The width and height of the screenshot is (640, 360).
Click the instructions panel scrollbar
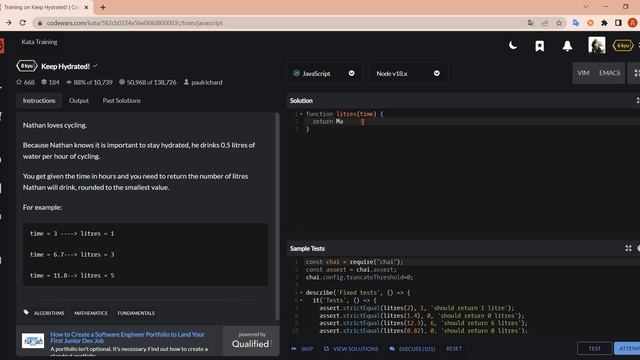(278, 216)
